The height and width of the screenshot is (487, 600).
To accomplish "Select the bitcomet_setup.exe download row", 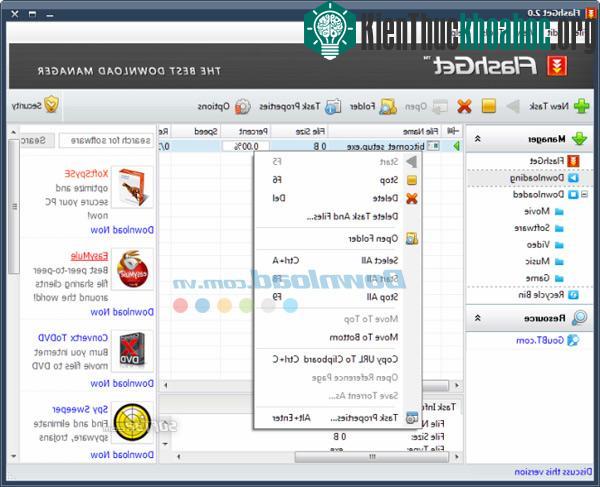I will [311, 146].
